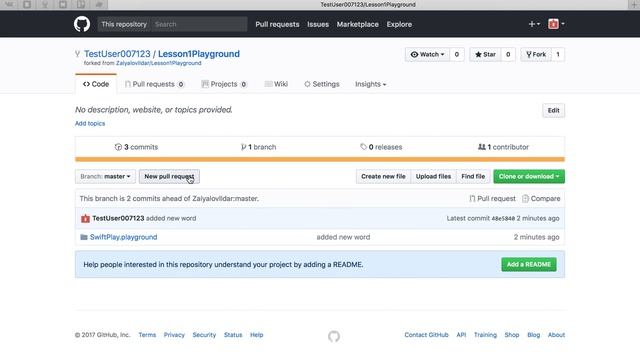The height and width of the screenshot is (360, 640).
Task: Open the About footer link
Action: pos(556,335)
